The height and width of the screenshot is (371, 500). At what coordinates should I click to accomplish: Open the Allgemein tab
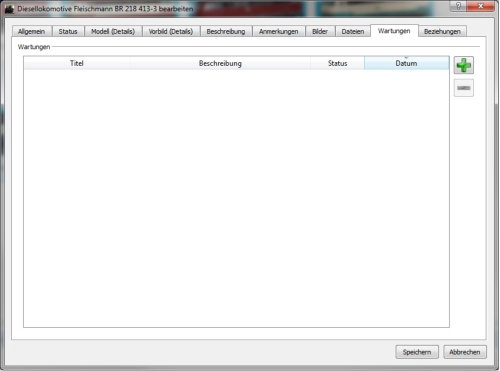click(32, 31)
